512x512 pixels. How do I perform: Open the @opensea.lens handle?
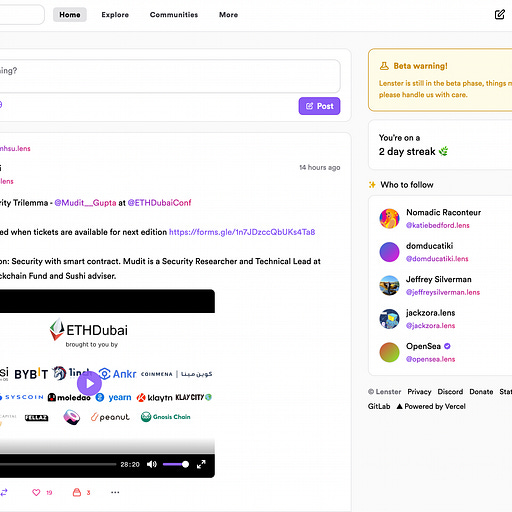(x=430, y=359)
